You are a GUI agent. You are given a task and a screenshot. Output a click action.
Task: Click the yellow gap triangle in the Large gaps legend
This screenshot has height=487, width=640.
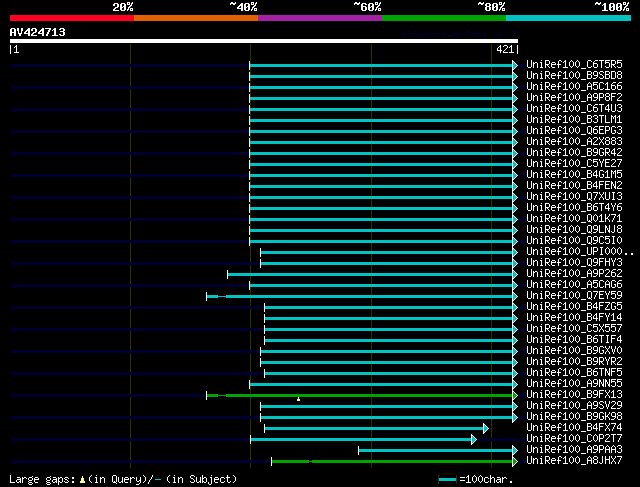[82, 480]
